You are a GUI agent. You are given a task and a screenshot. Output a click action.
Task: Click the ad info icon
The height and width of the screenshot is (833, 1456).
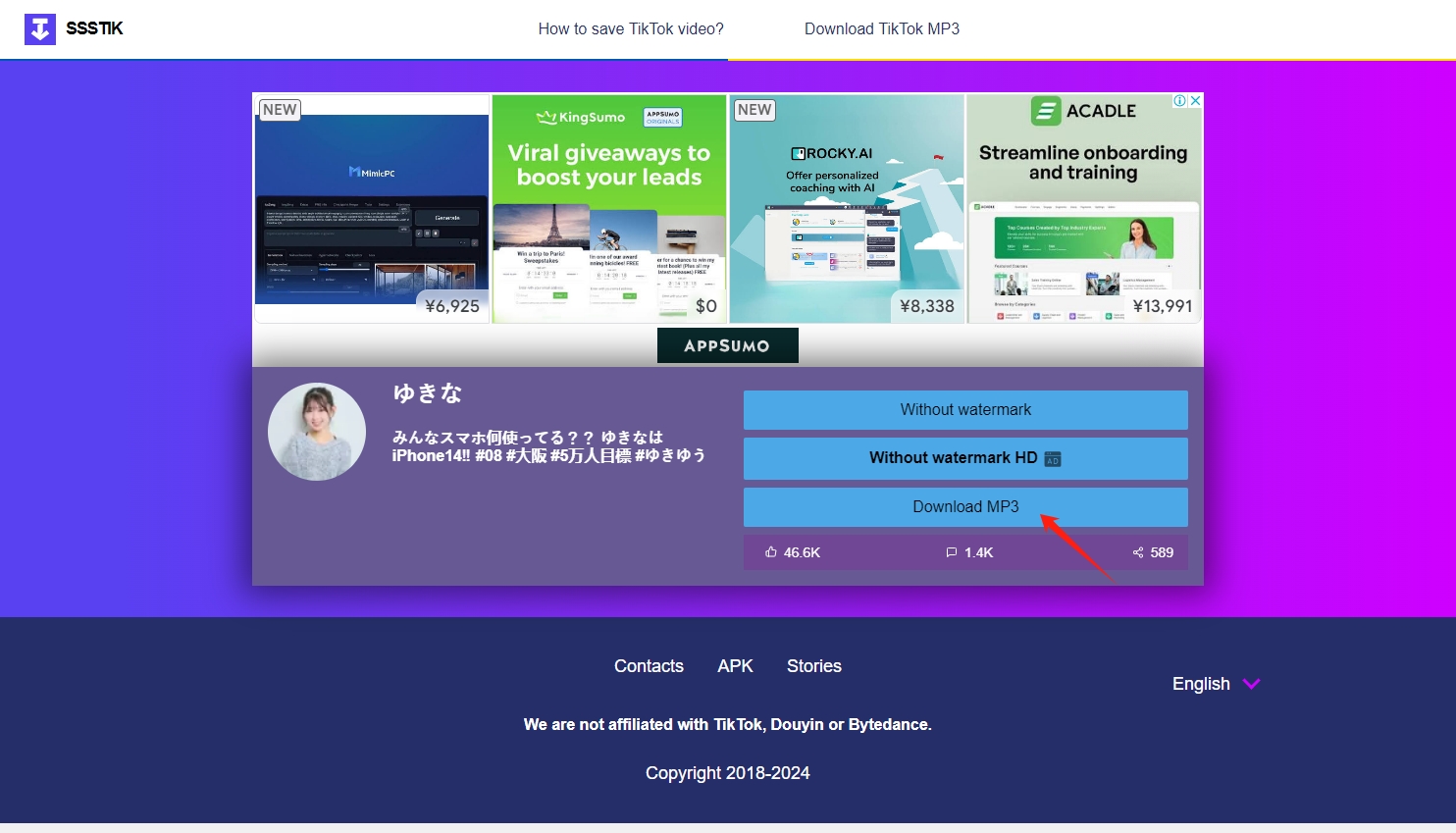1180,101
